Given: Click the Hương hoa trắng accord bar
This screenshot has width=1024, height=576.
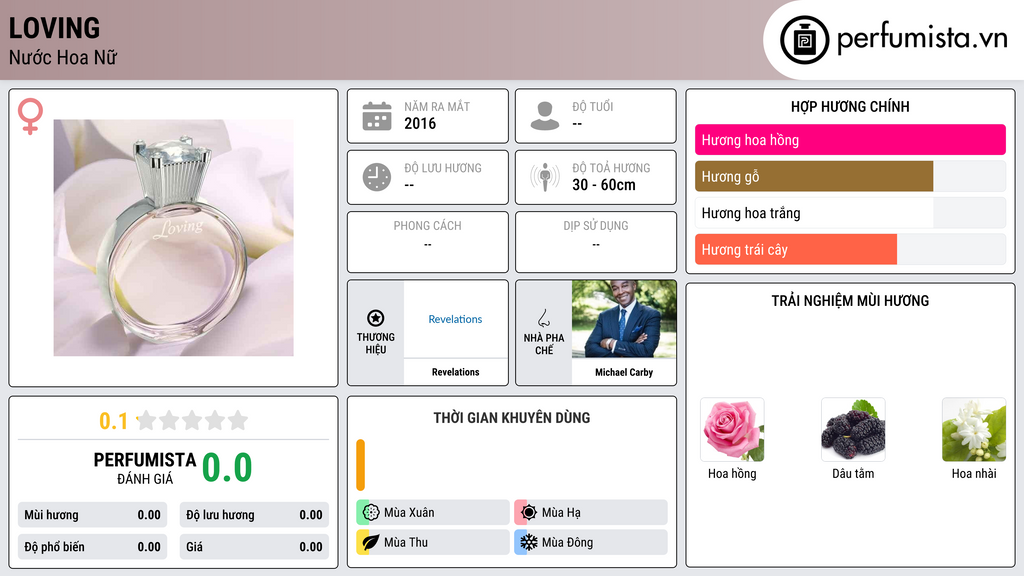Looking at the screenshot, I should 850,213.
